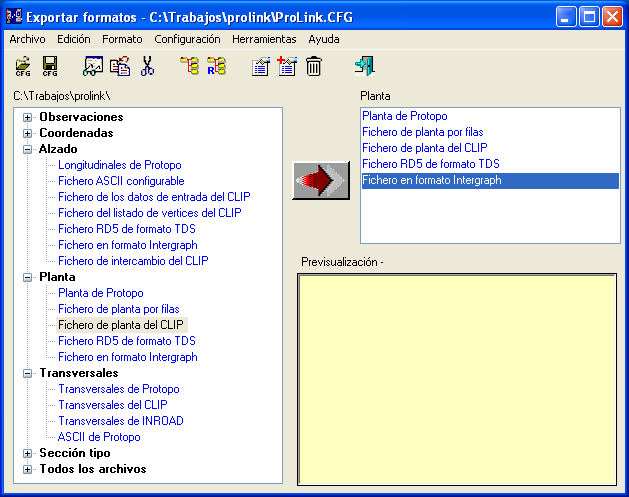Click the exit door icon
Image resolution: width=629 pixels, height=497 pixels.
point(364,67)
